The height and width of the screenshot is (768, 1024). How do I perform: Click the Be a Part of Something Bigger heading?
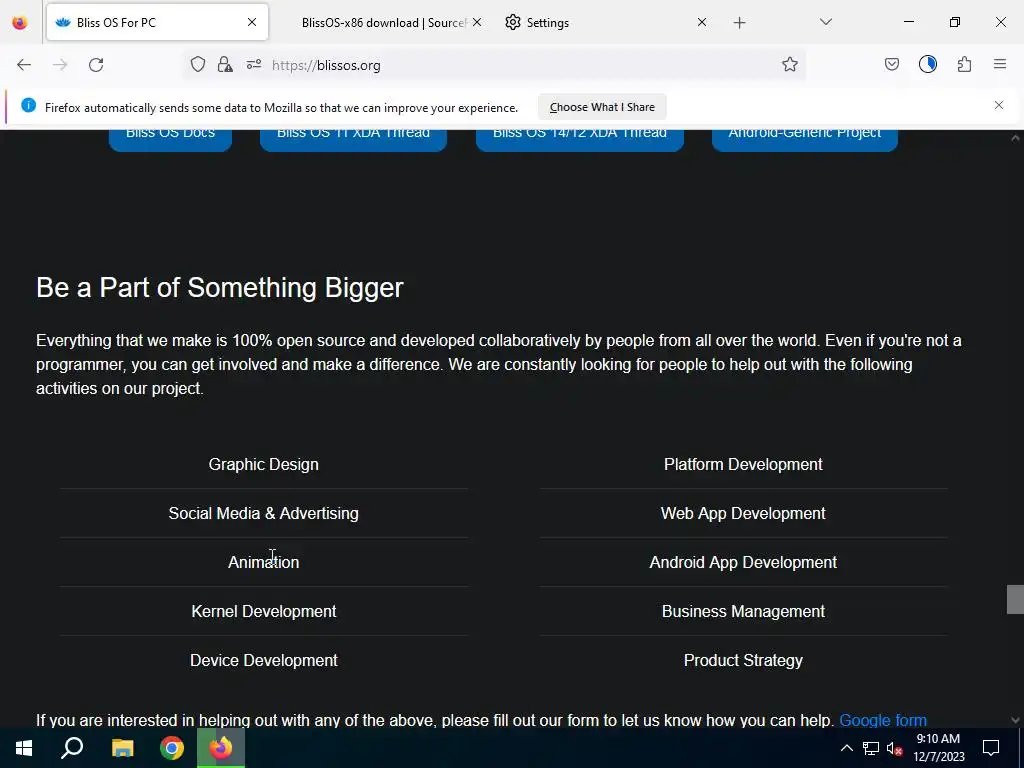[x=219, y=287]
